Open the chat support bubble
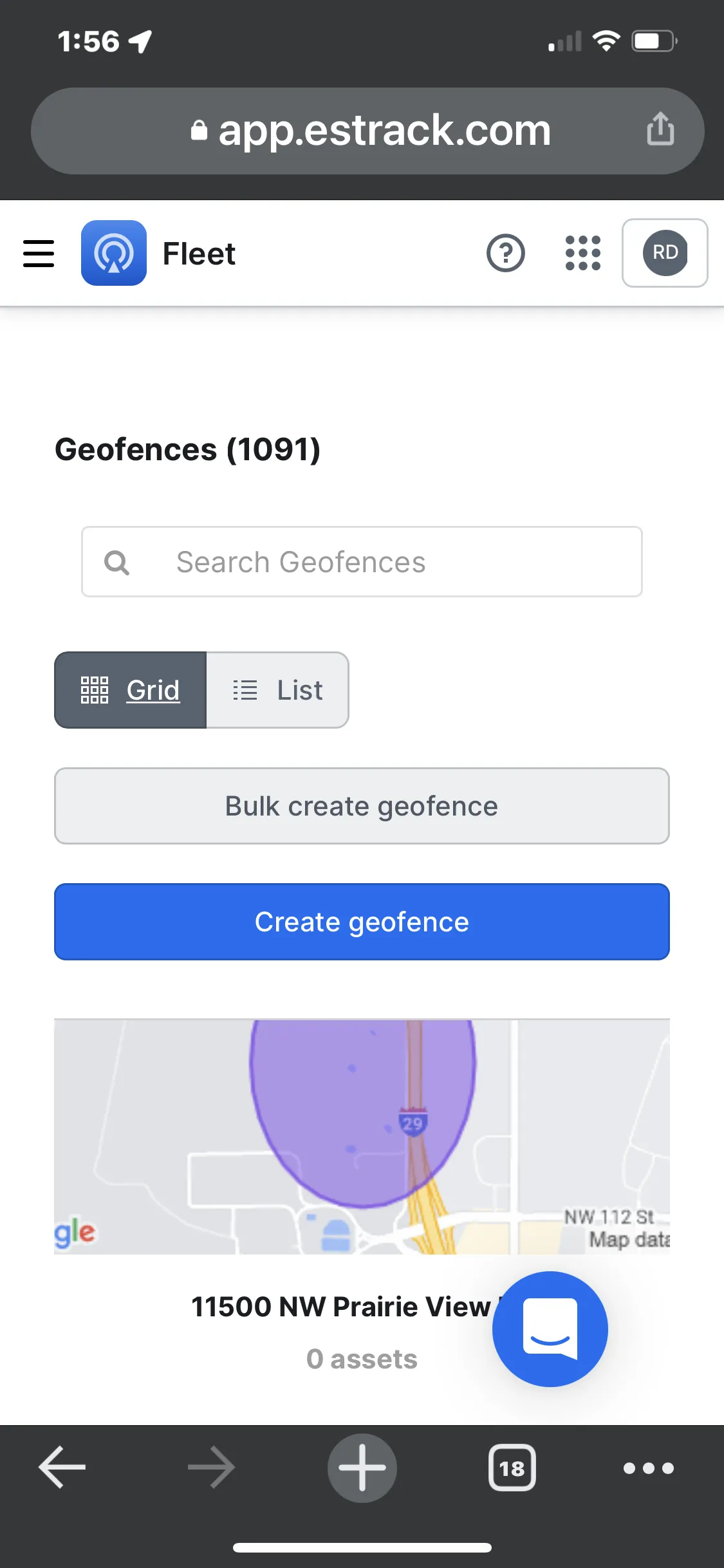The height and width of the screenshot is (1568, 724). pyautogui.click(x=550, y=1327)
